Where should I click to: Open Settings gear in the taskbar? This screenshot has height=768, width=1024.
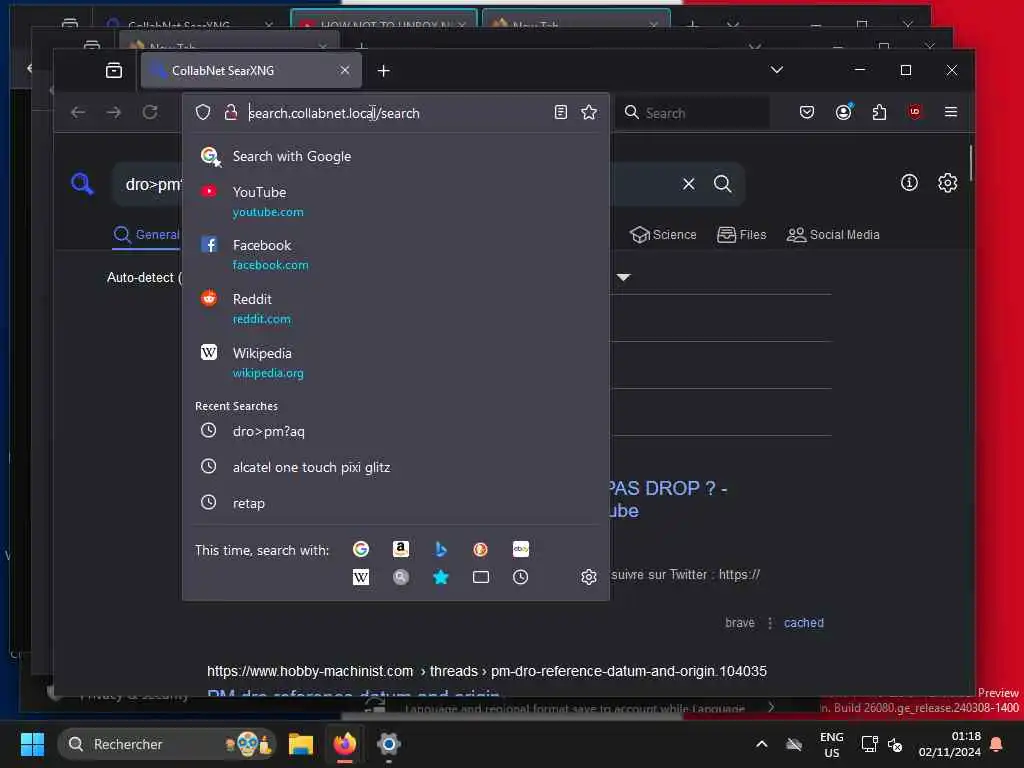click(389, 744)
